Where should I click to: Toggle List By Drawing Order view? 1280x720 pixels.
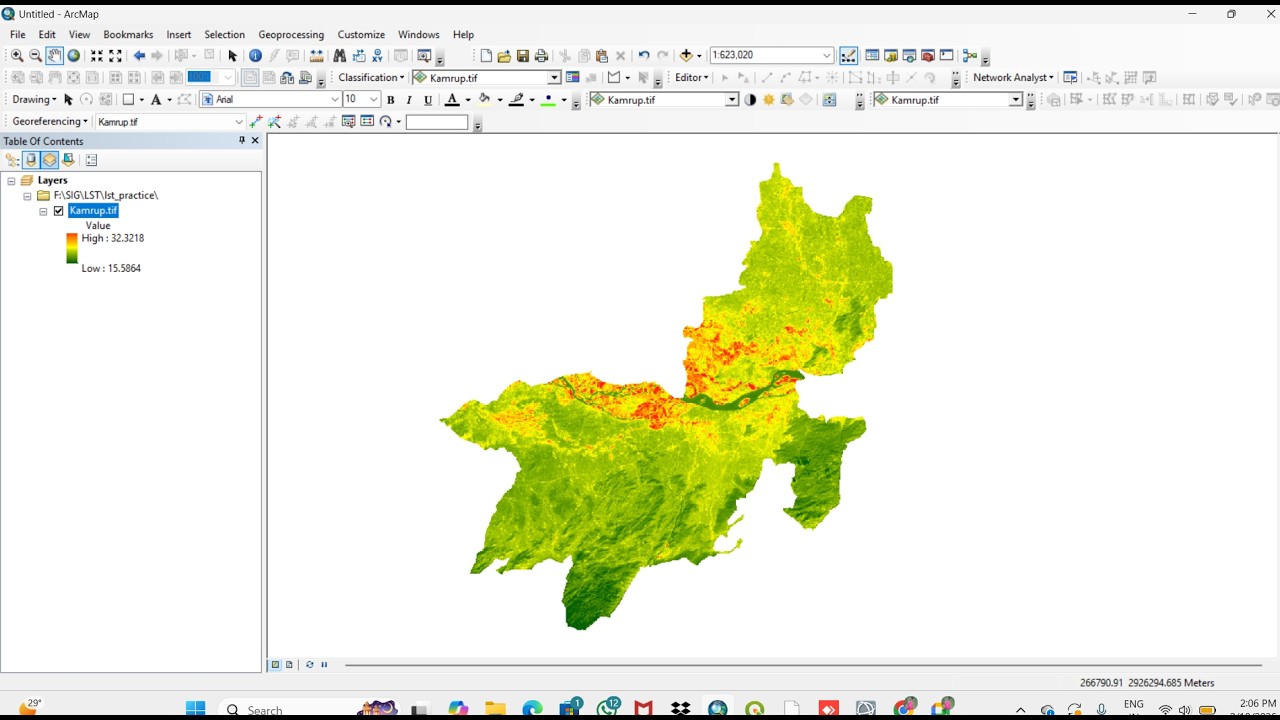tap(12, 160)
